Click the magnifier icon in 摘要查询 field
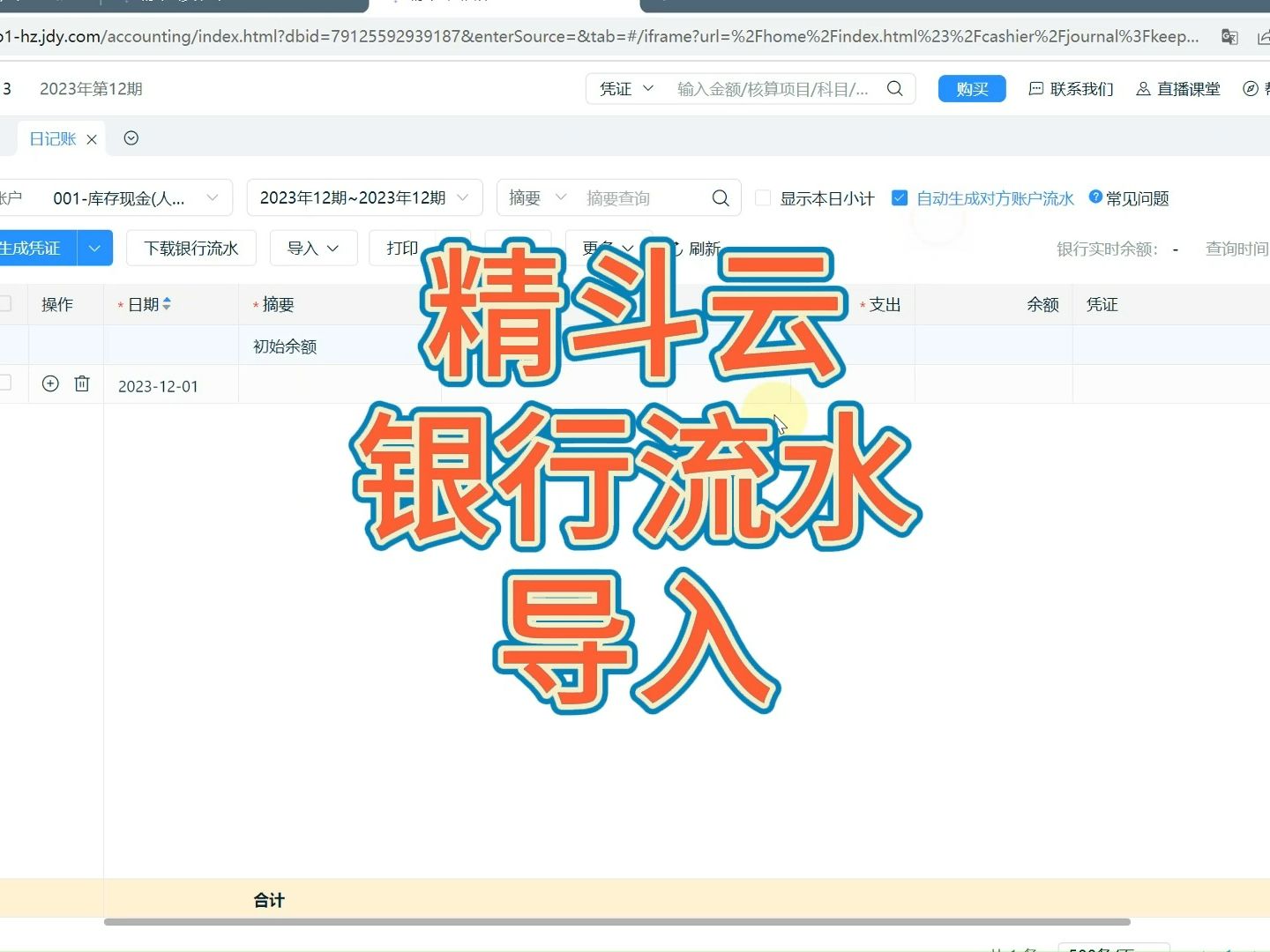This screenshot has width=1270, height=952. 721,198
